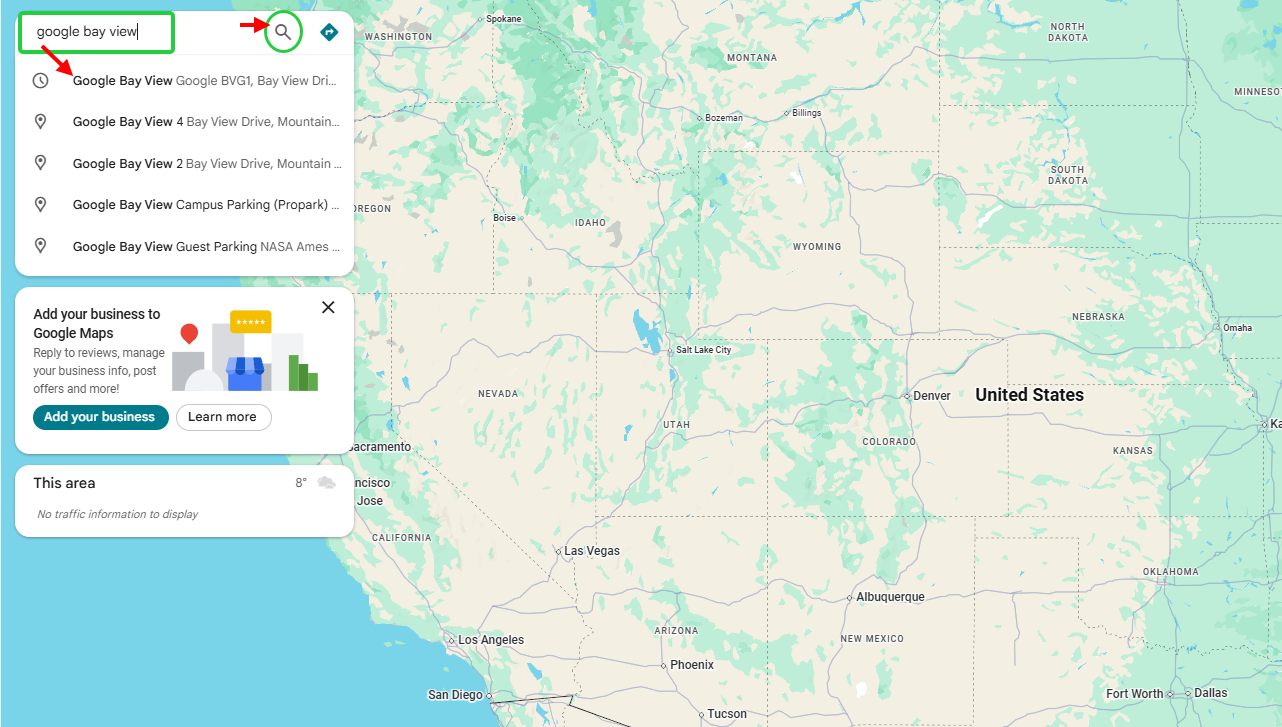
Task: Open the Directions icon beside the search bar
Action: [x=329, y=31]
